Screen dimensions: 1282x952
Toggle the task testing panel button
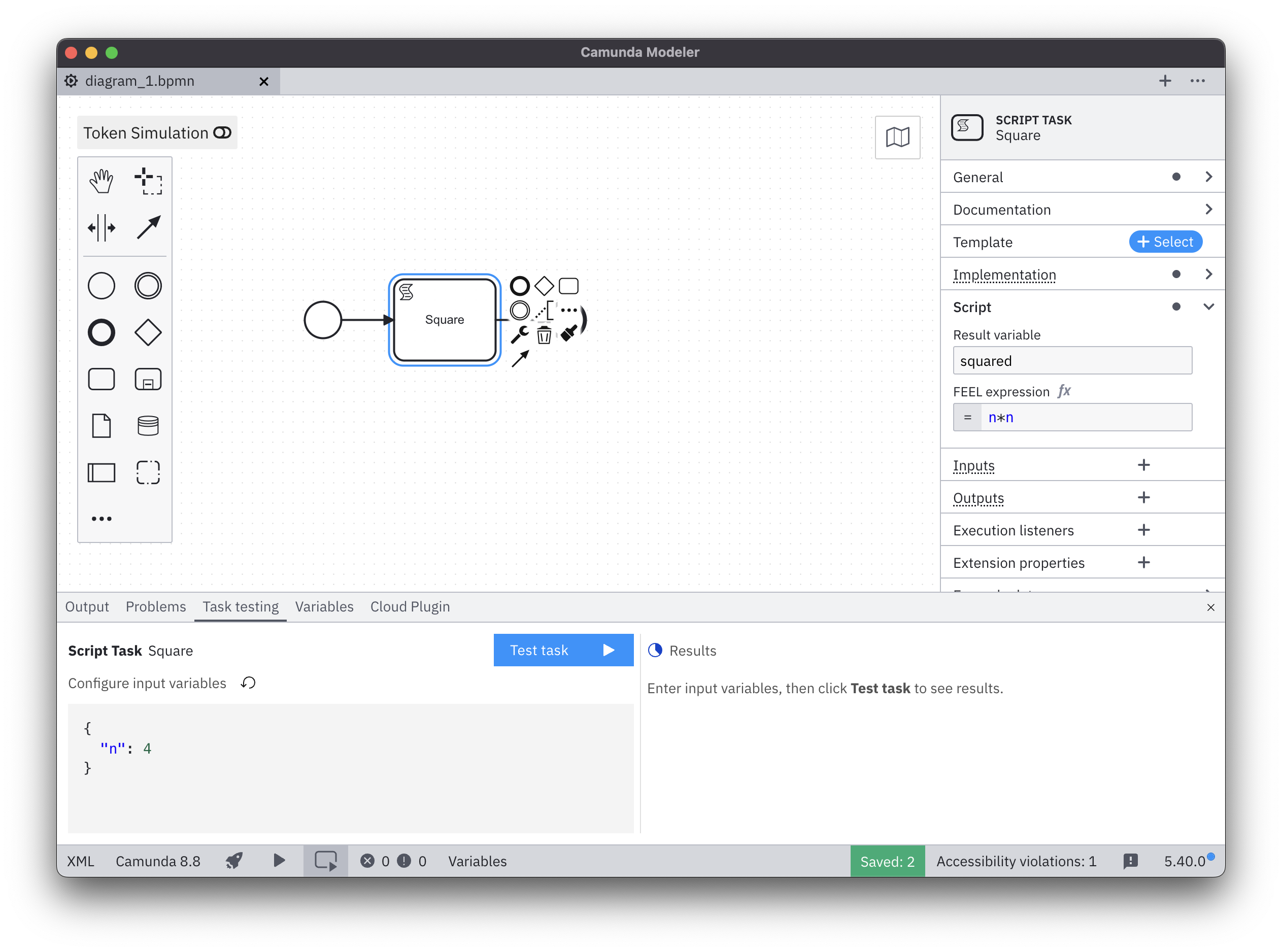[325, 861]
